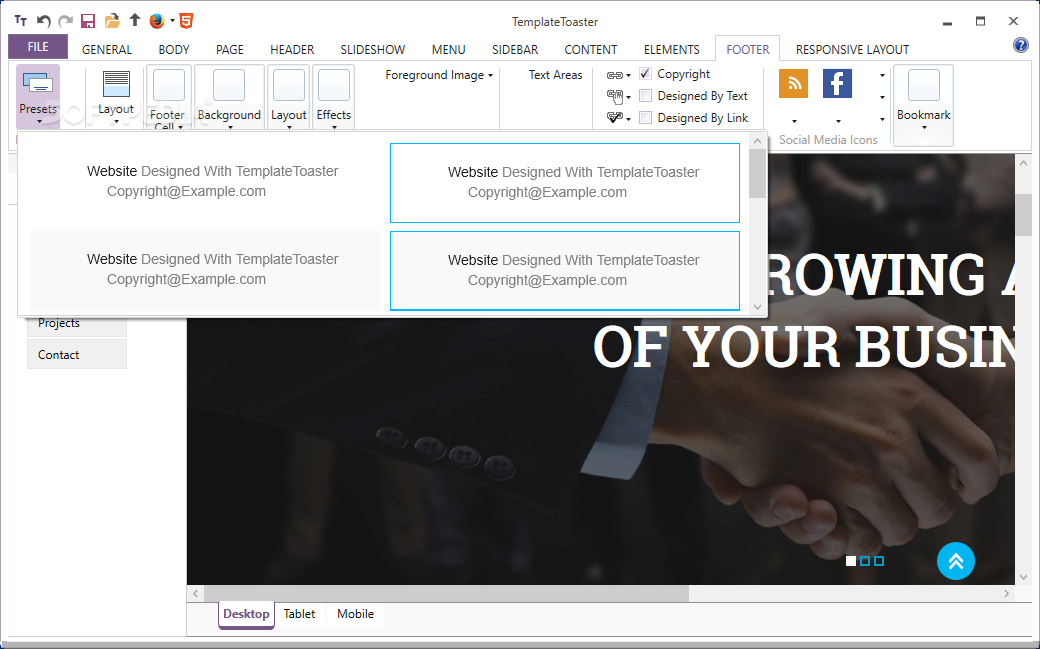Screen dimensions: 1040x649
Task: Select the bottom-right outlined footer preset
Action: [x=565, y=270]
